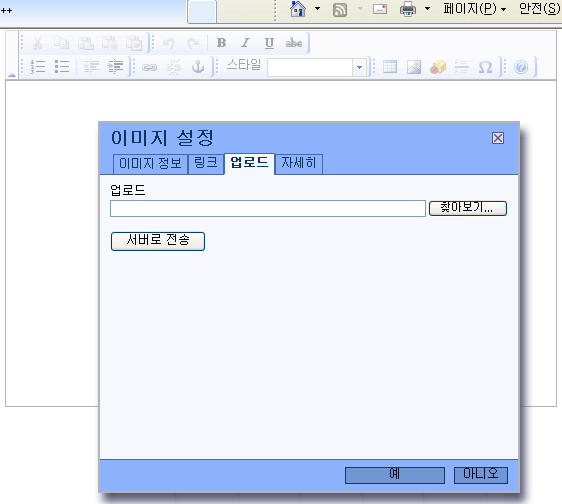Expand the Print dropdown arrow
Screen dimensions: 562x504
point(427,9)
